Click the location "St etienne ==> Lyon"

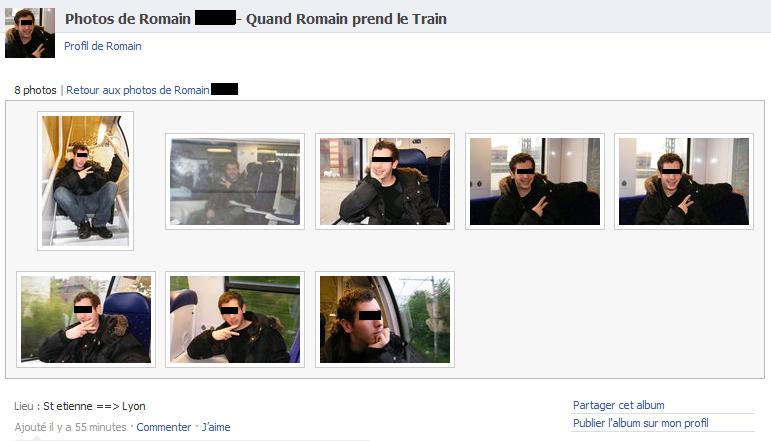click(94, 406)
